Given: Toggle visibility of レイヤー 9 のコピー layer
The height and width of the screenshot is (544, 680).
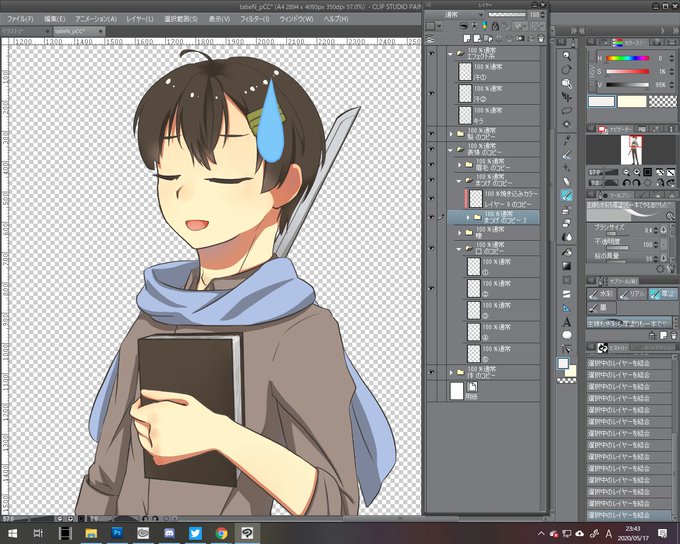Looking at the screenshot, I should (x=432, y=199).
